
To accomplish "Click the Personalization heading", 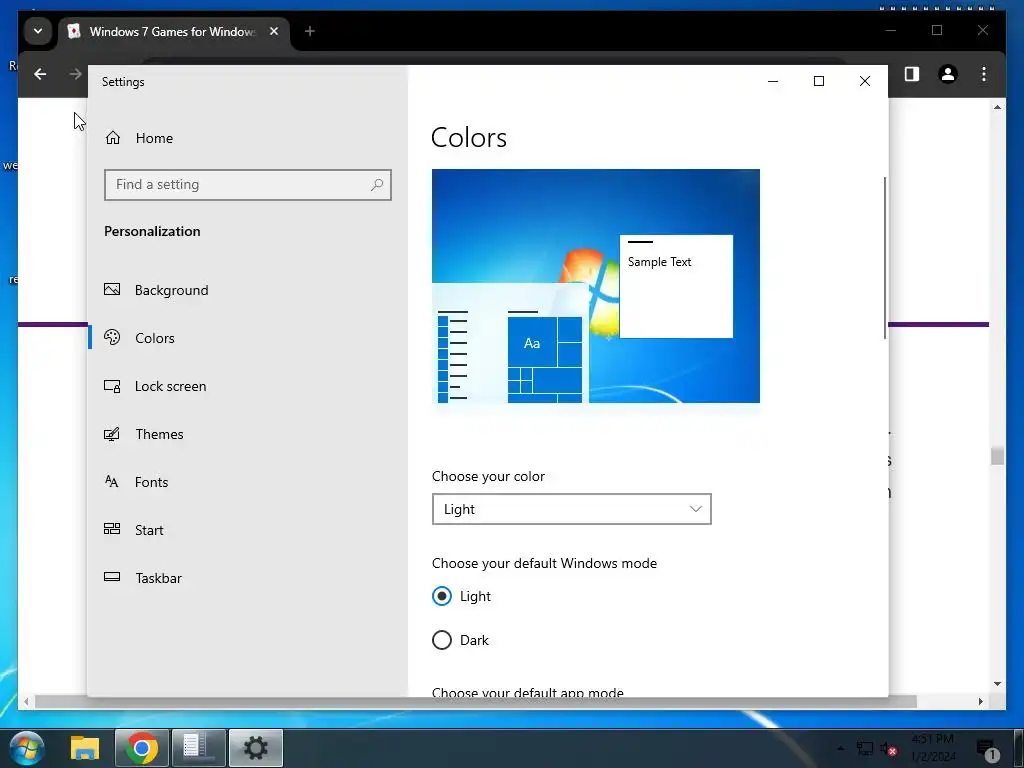I will coord(152,231).
